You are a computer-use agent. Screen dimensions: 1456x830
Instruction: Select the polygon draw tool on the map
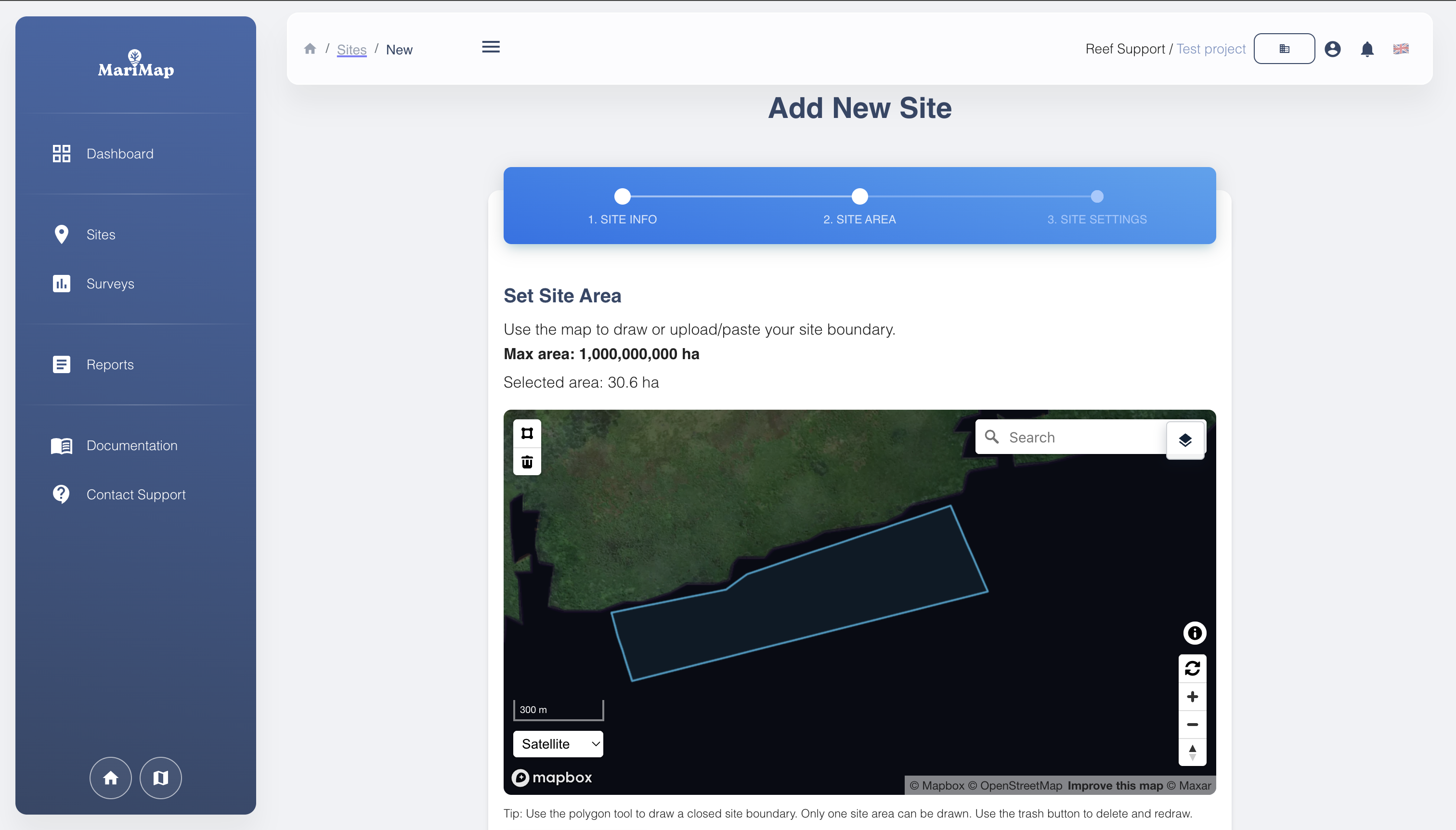pos(526,433)
